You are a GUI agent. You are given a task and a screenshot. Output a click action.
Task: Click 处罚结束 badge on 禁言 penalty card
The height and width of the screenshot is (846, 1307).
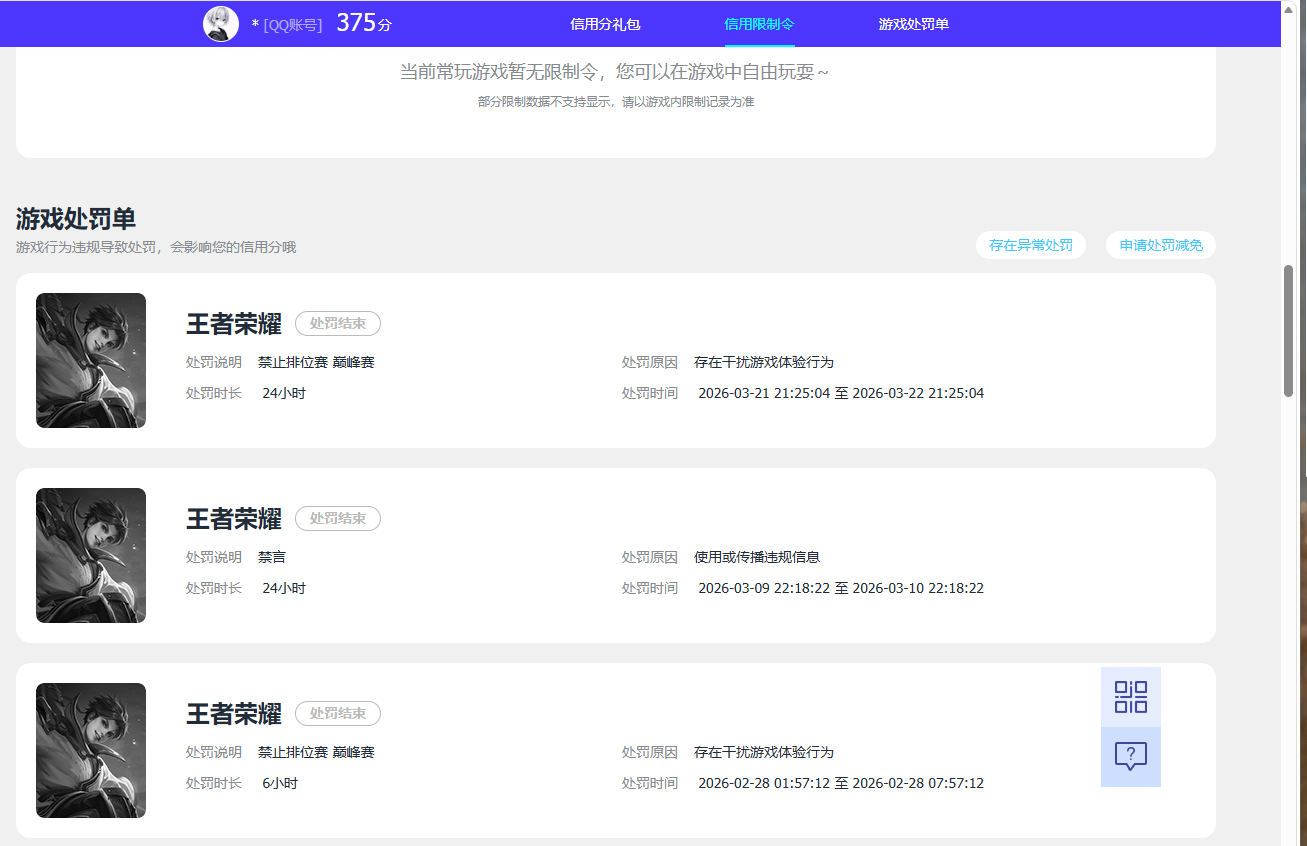(338, 519)
